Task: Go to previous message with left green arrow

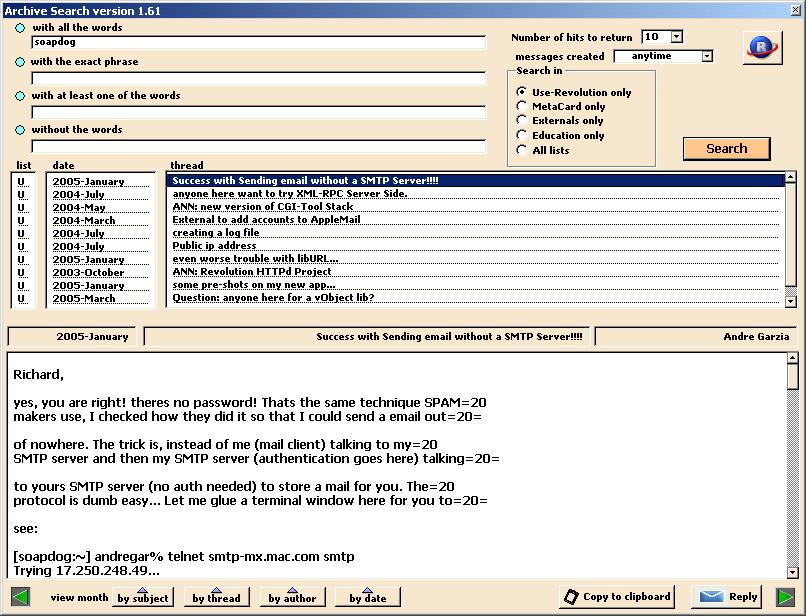Action: tap(20, 597)
